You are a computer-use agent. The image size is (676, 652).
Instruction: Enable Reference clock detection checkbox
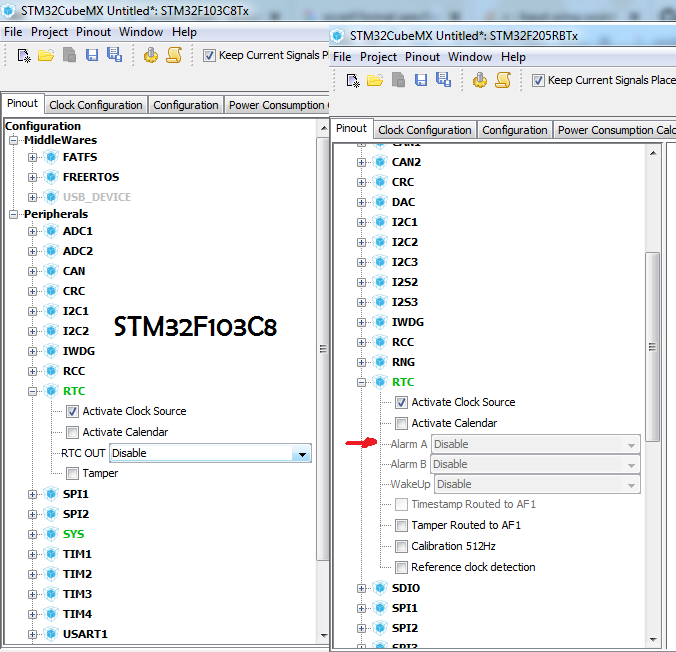(401, 567)
